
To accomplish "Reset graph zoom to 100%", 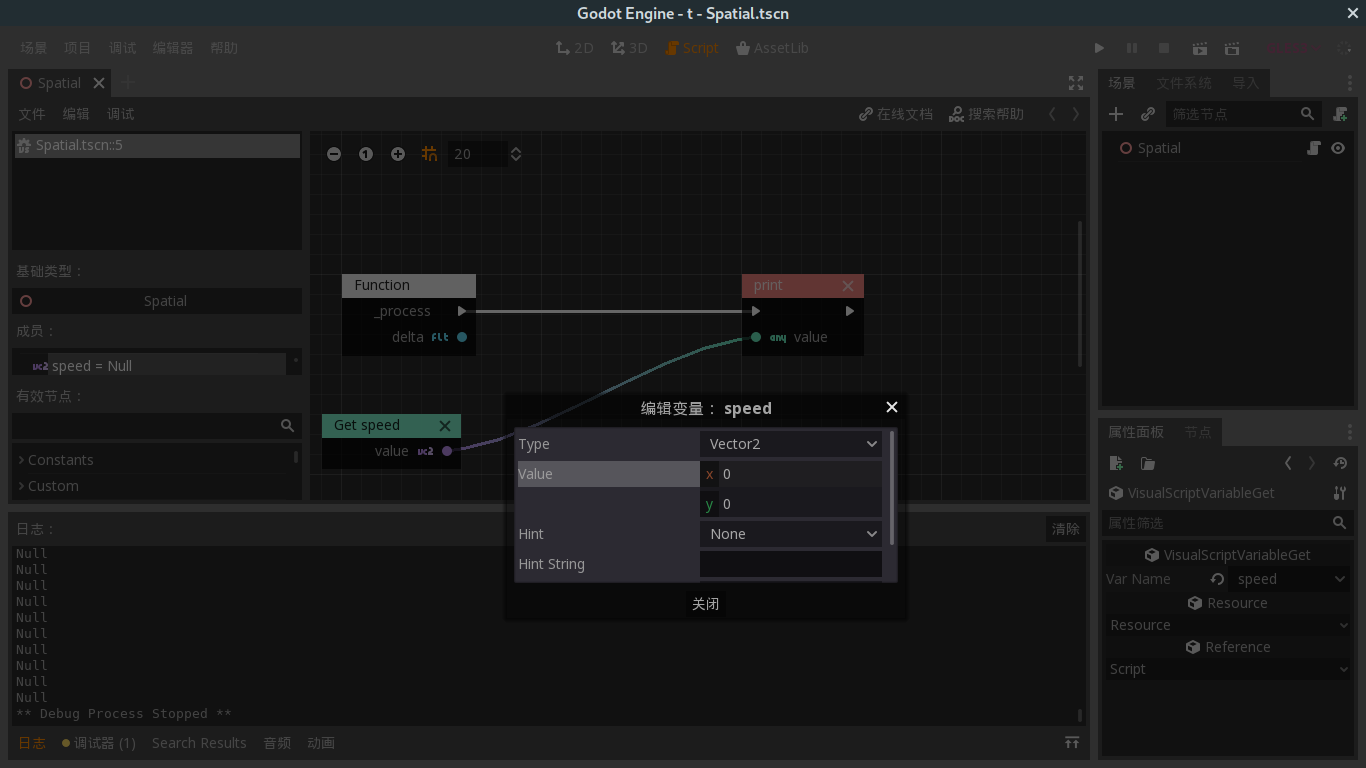I will point(365,154).
